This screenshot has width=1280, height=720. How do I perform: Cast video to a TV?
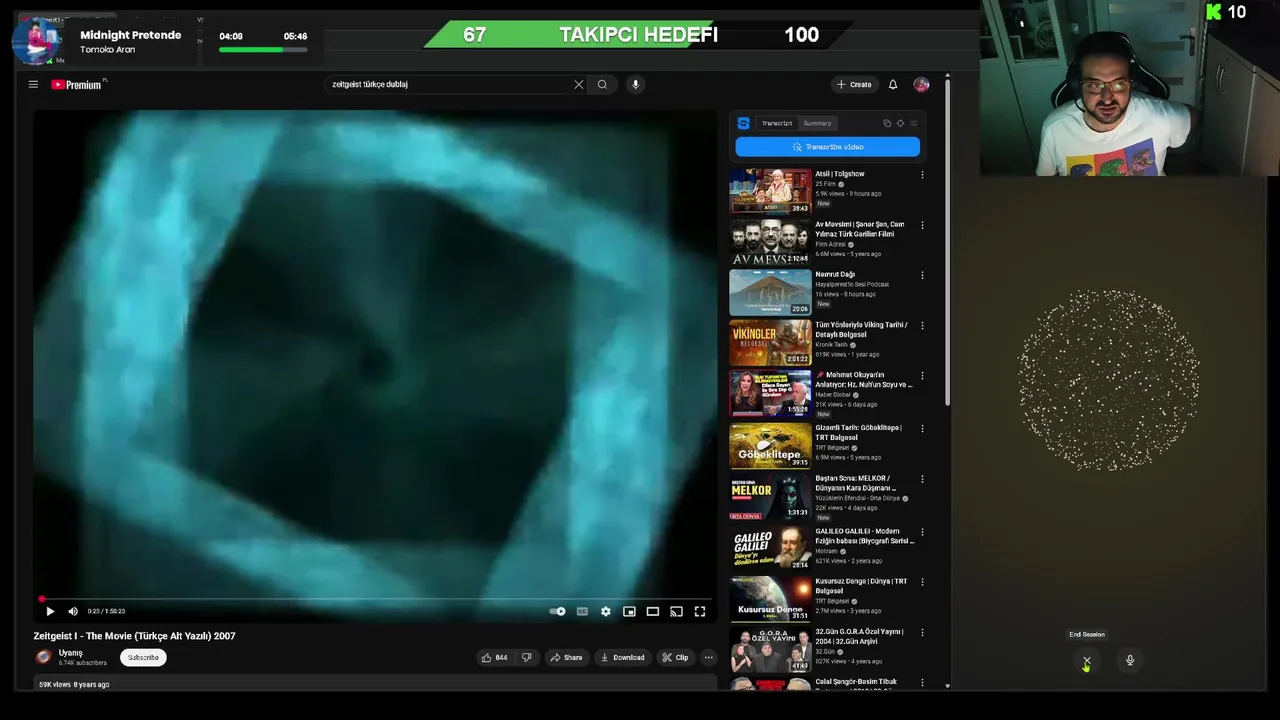[x=676, y=611]
